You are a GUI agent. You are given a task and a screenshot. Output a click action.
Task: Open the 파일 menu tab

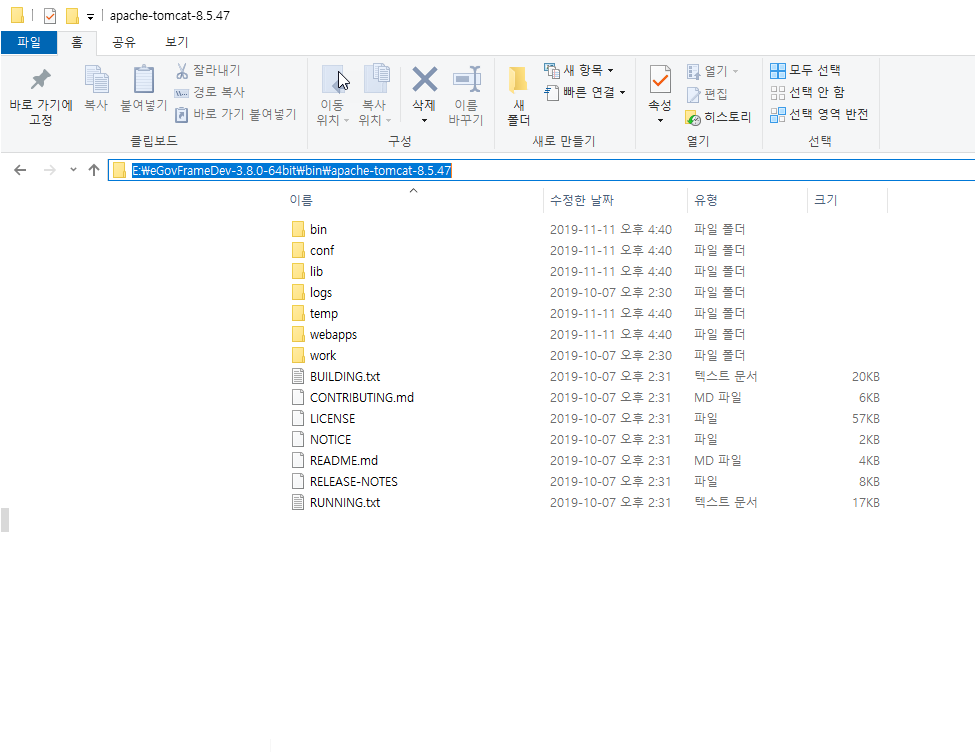pyautogui.click(x=29, y=42)
